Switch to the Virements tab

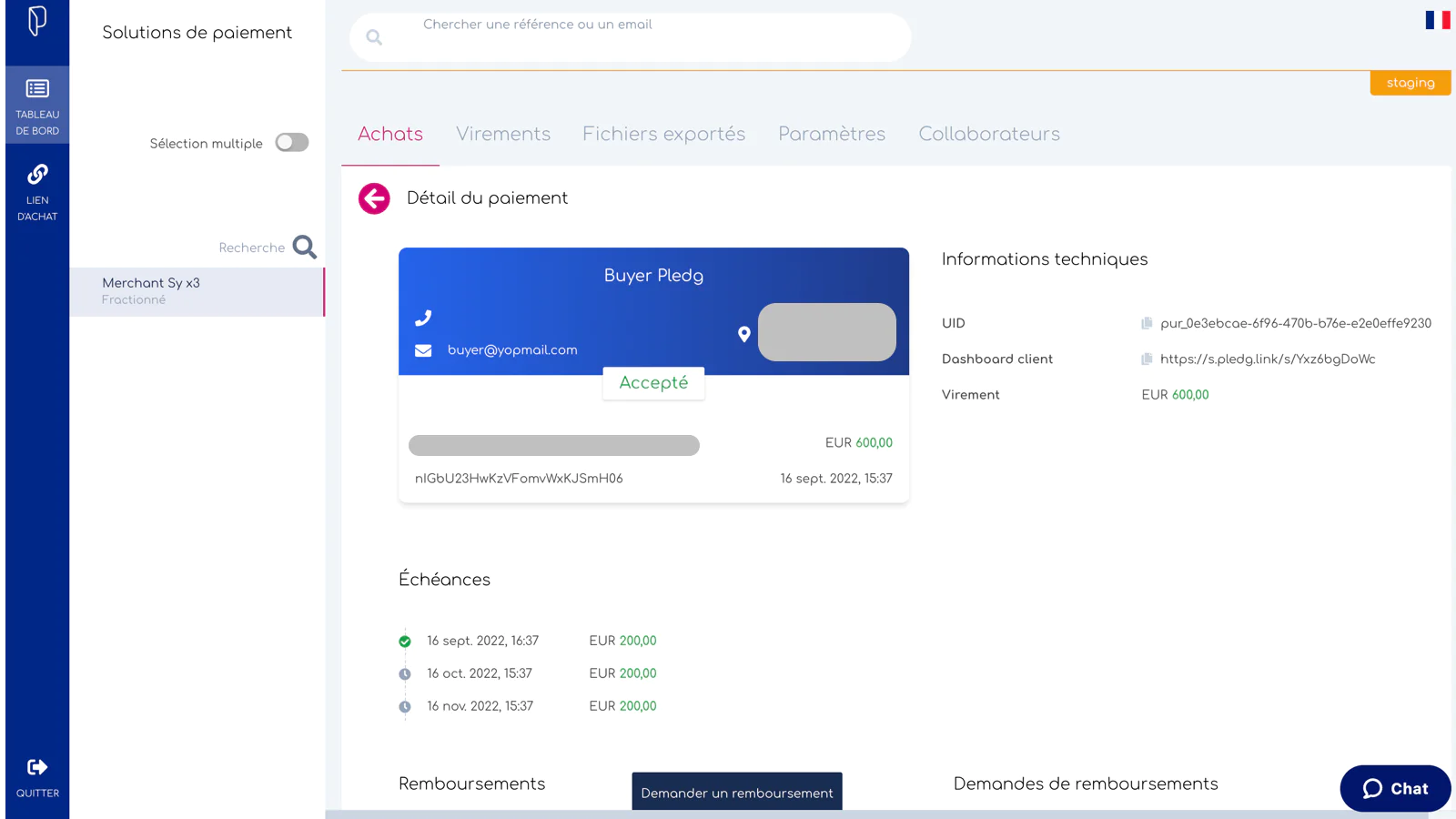tap(503, 135)
